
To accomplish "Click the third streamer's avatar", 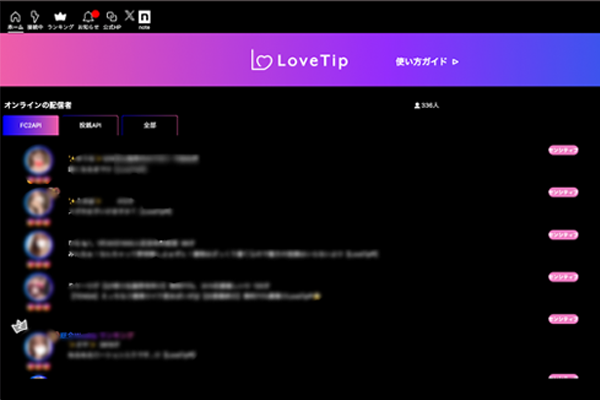I will coord(38,245).
